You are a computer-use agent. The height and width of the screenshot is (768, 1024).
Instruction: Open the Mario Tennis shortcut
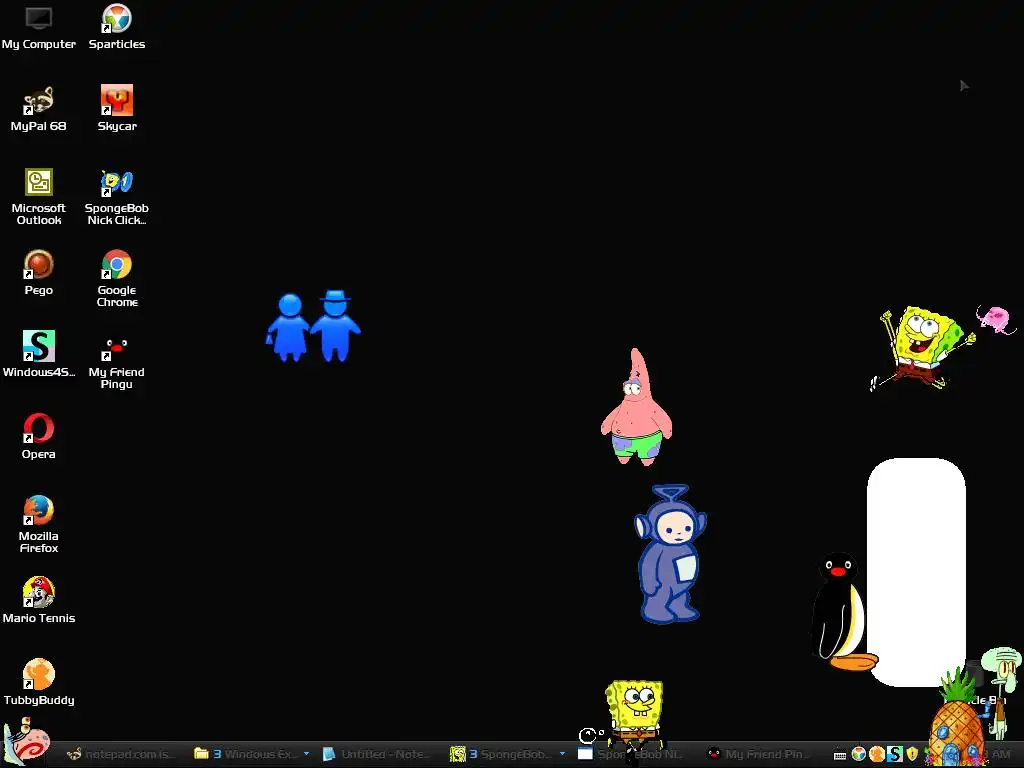(39, 600)
